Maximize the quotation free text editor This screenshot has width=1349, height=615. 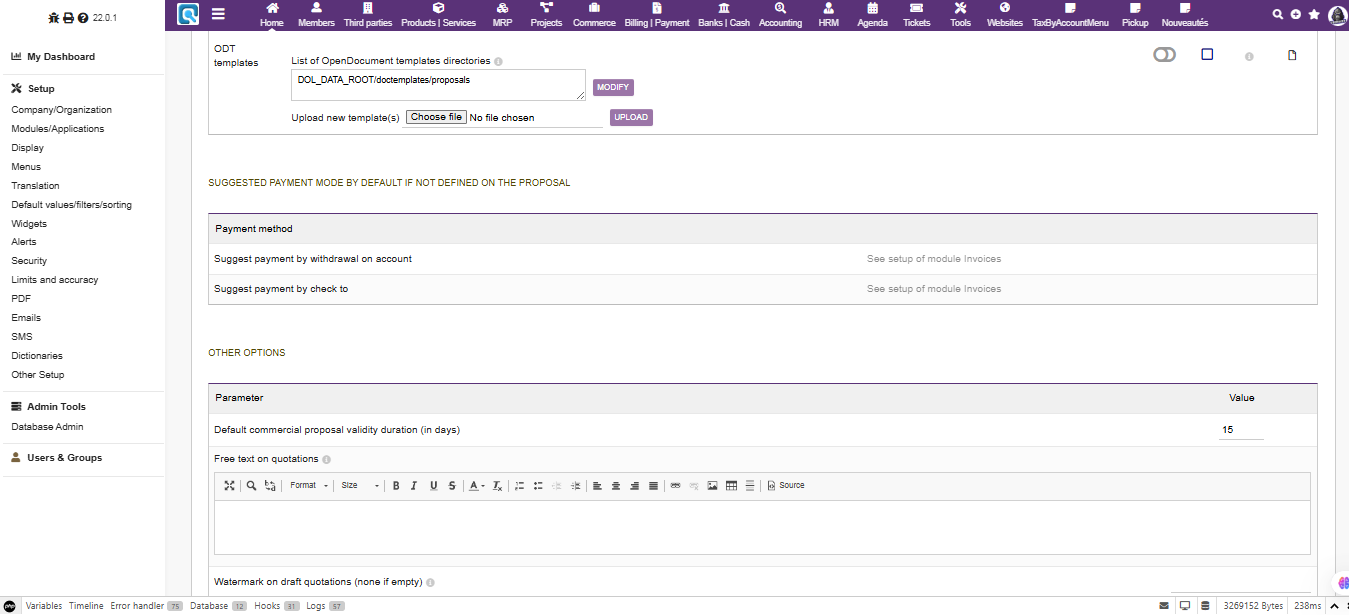[x=229, y=486]
